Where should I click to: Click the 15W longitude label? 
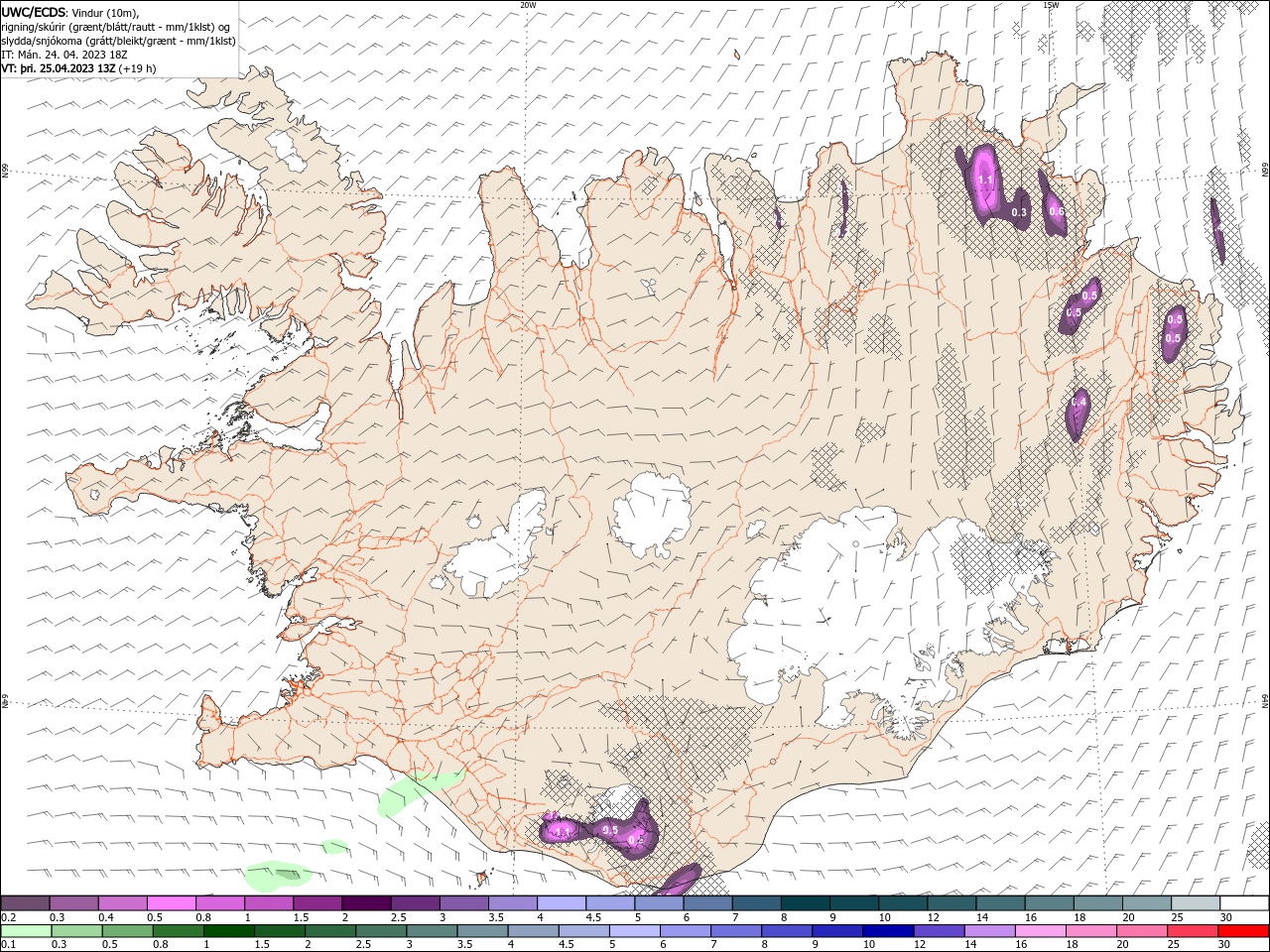(1051, 5)
